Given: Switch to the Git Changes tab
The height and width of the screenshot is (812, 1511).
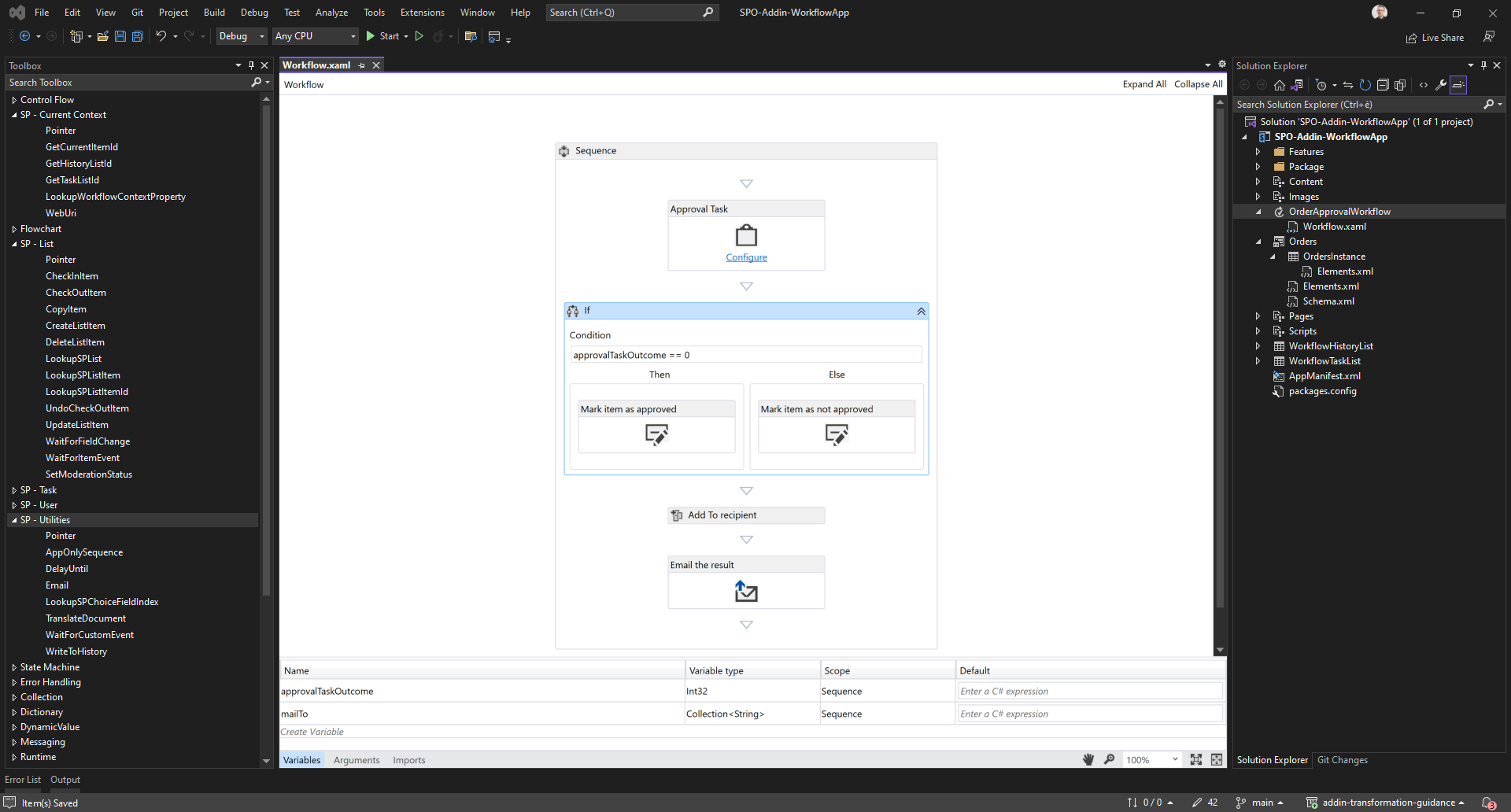Looking at the screenshot, I should click(x=1342, y=759).
